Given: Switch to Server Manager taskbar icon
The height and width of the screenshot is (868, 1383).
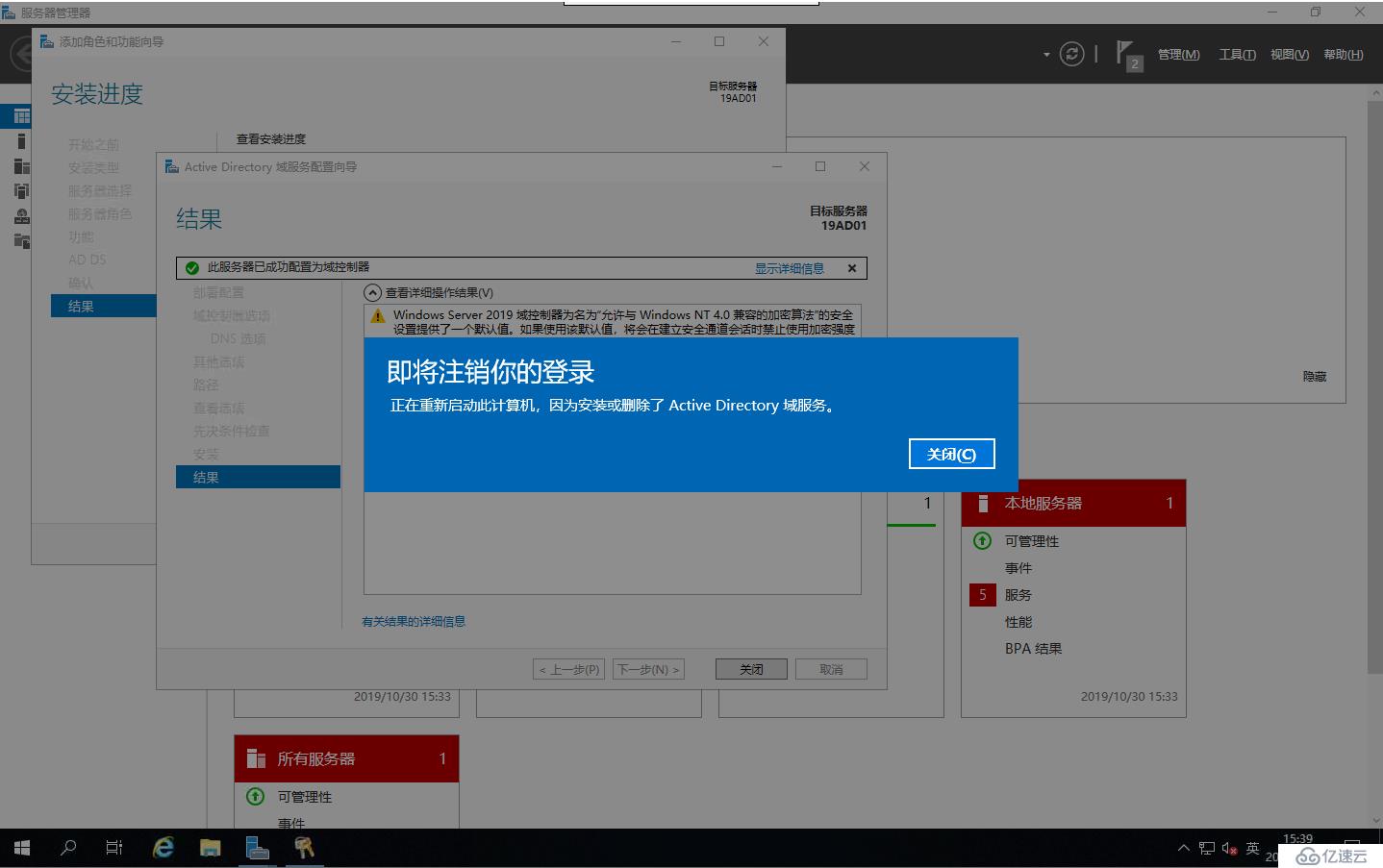Looking at the screenshot, I should (x=257, y=848).
